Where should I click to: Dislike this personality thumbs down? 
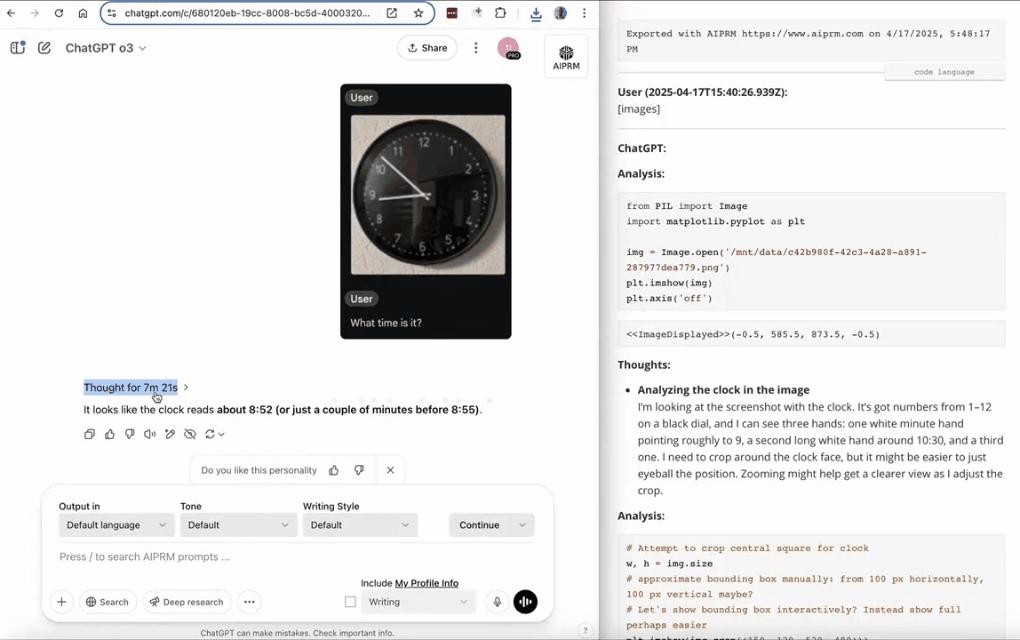[x=358, y=470]
